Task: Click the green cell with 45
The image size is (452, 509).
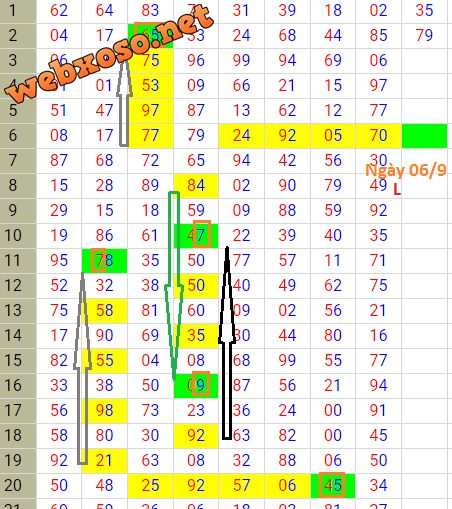Action: [x=333, y=486]
